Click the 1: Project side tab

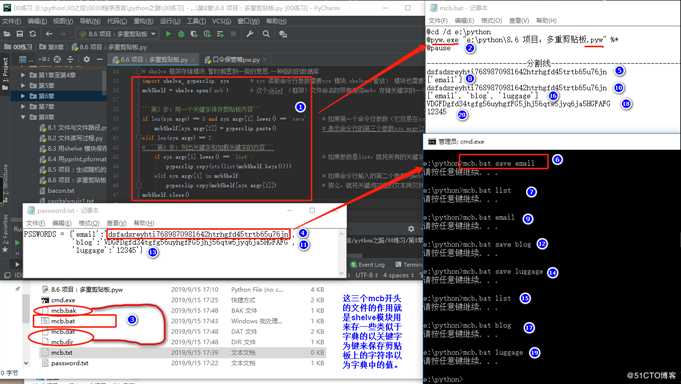pyautogui.click(x=5, y=74)
